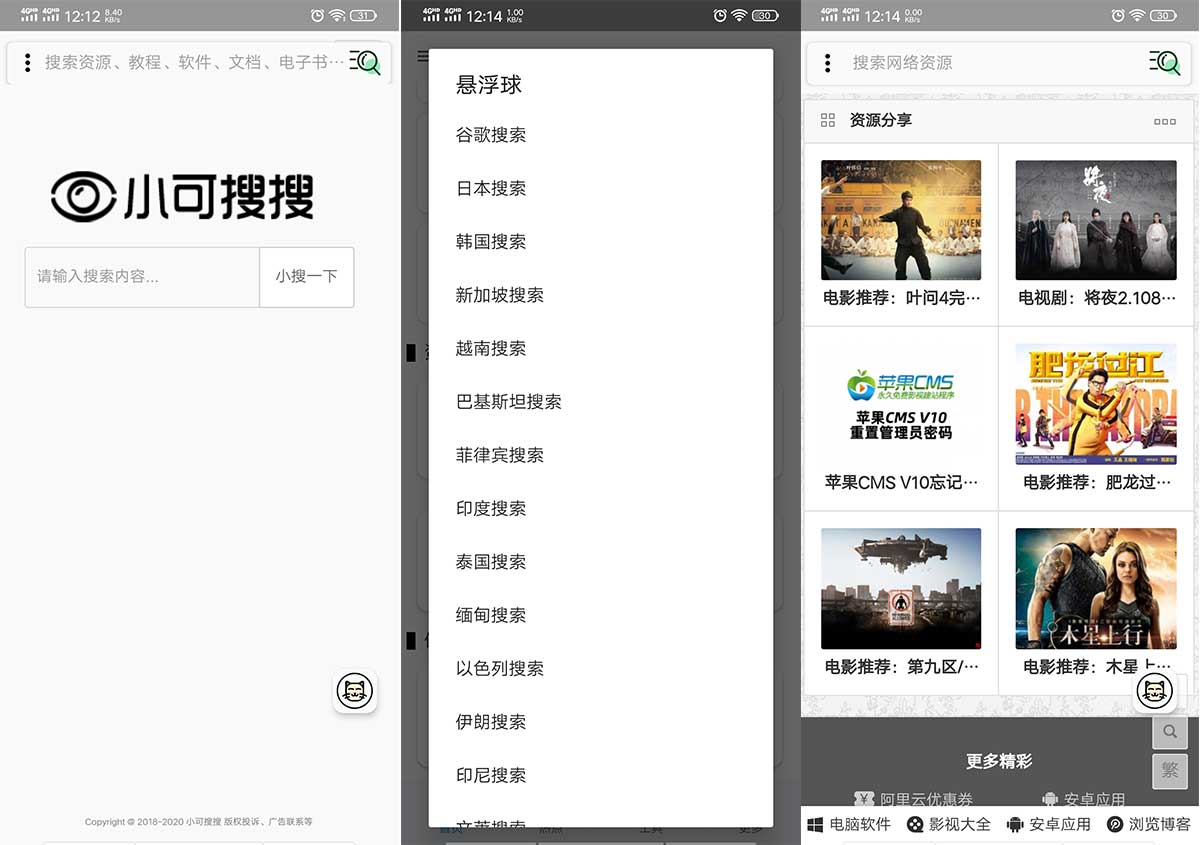This screenshot has width=1200, height=845.
Task: Open three-dot menu in left phone search bar
Action: click(x=27, y=63)
